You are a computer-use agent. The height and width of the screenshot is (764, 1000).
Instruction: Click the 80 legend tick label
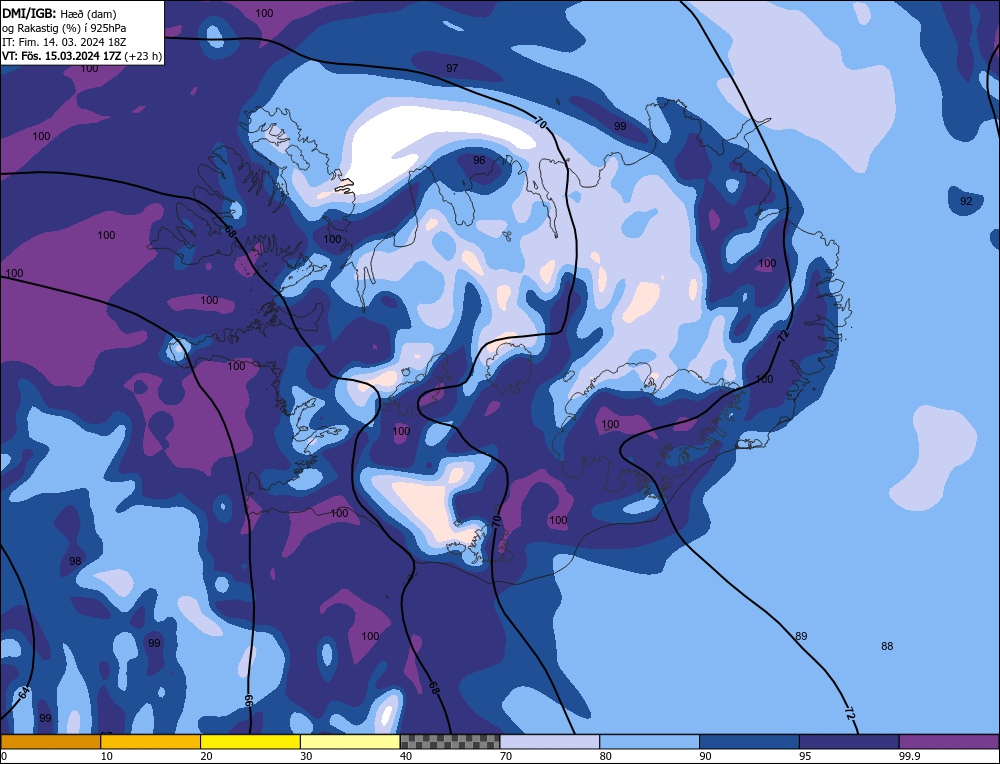point(606,756)
